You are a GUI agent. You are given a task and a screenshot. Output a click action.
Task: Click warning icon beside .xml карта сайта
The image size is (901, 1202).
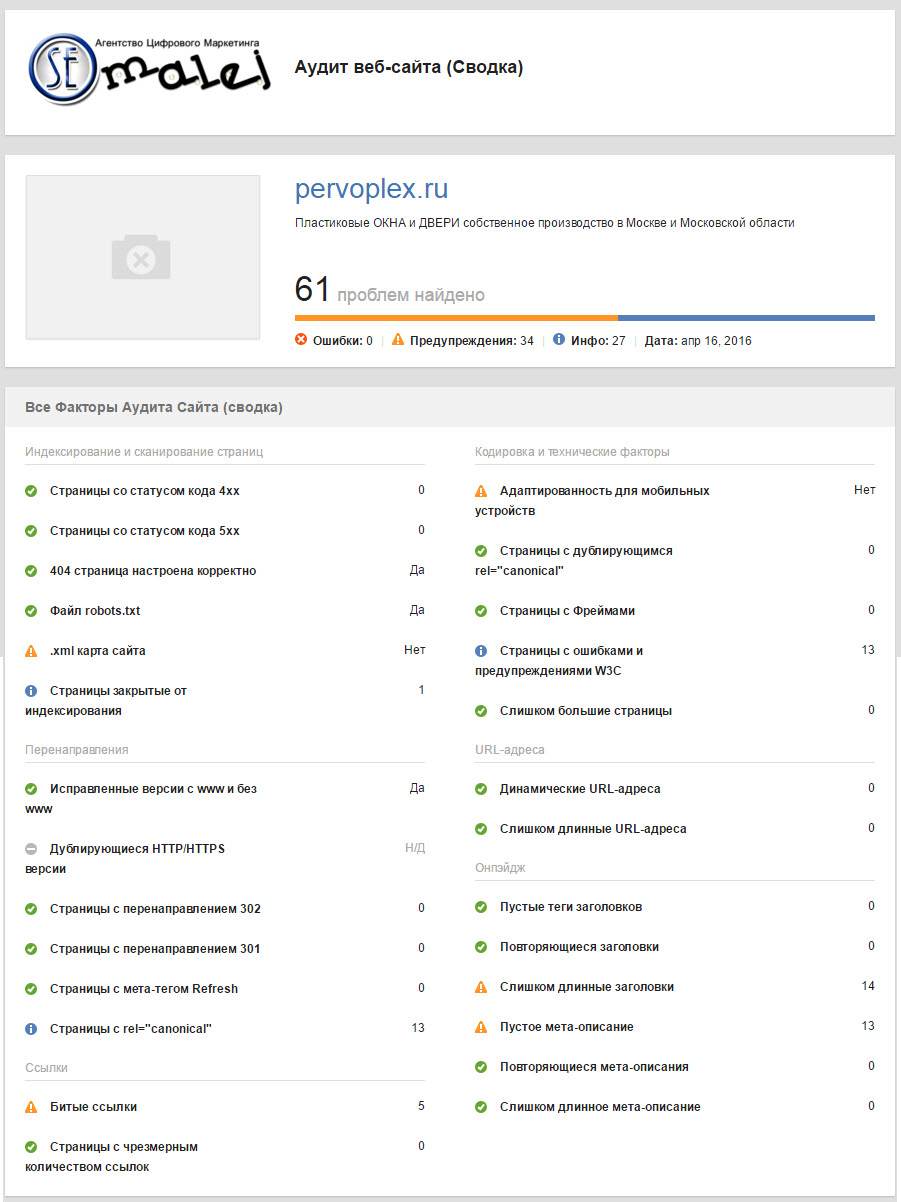pyautogui.click(x=31, y=651)
